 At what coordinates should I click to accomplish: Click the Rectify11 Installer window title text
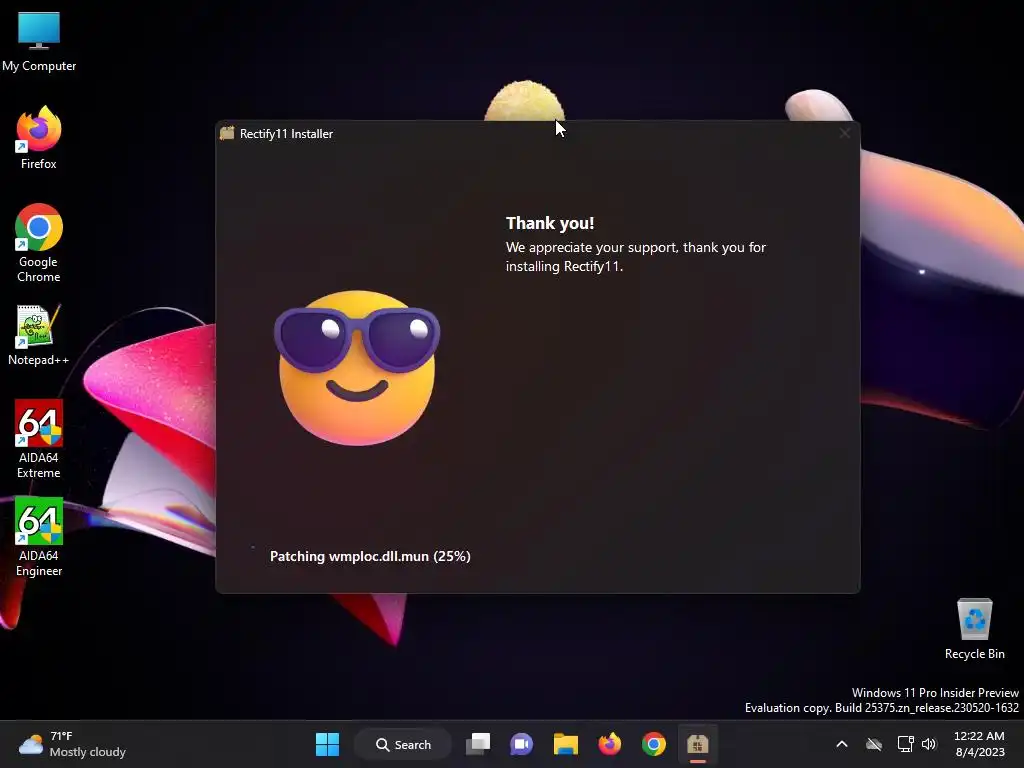(x=286, y=134)
